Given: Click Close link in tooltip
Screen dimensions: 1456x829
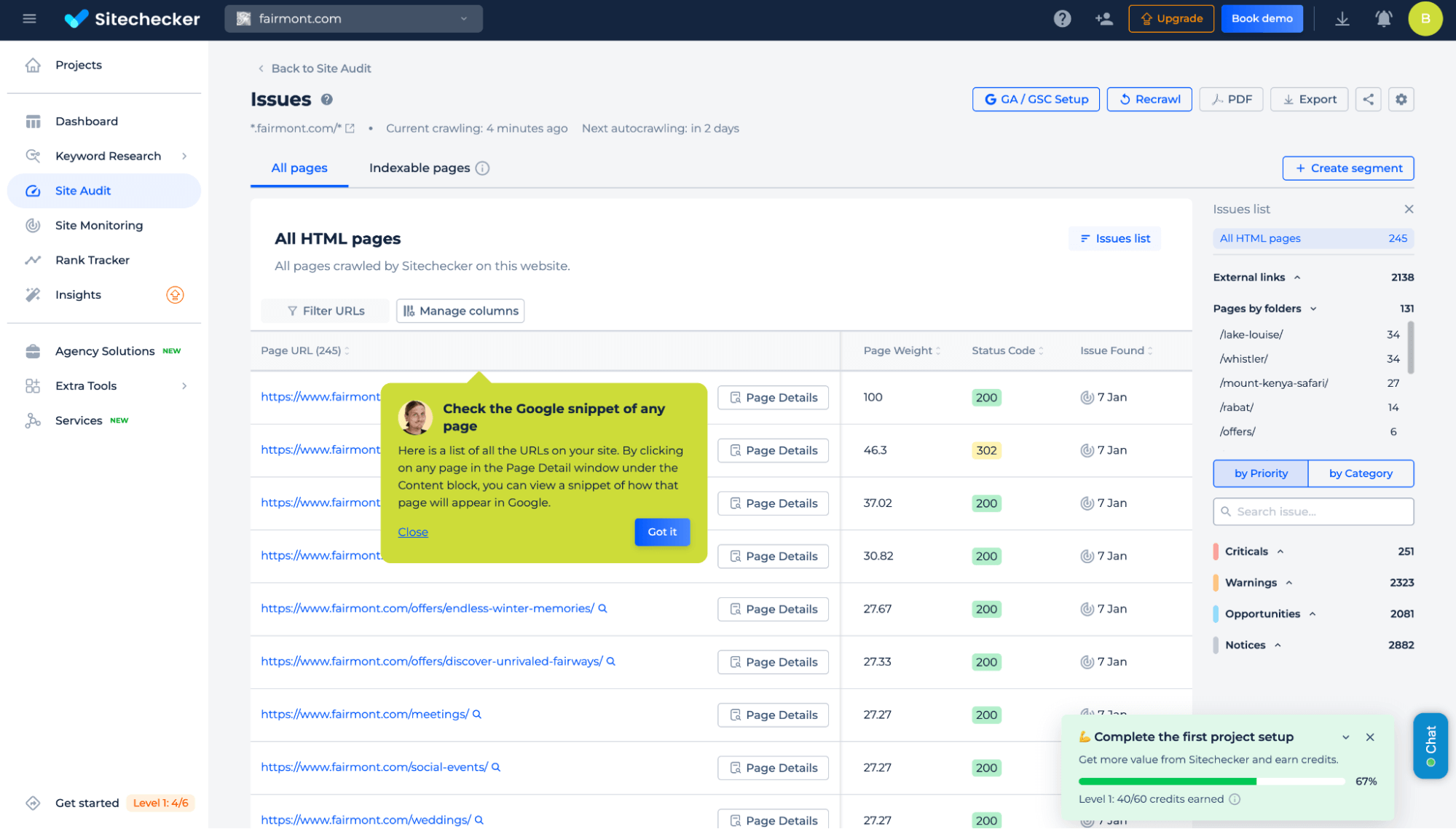Looking at the screenshot, I should (x=412, y=532).
